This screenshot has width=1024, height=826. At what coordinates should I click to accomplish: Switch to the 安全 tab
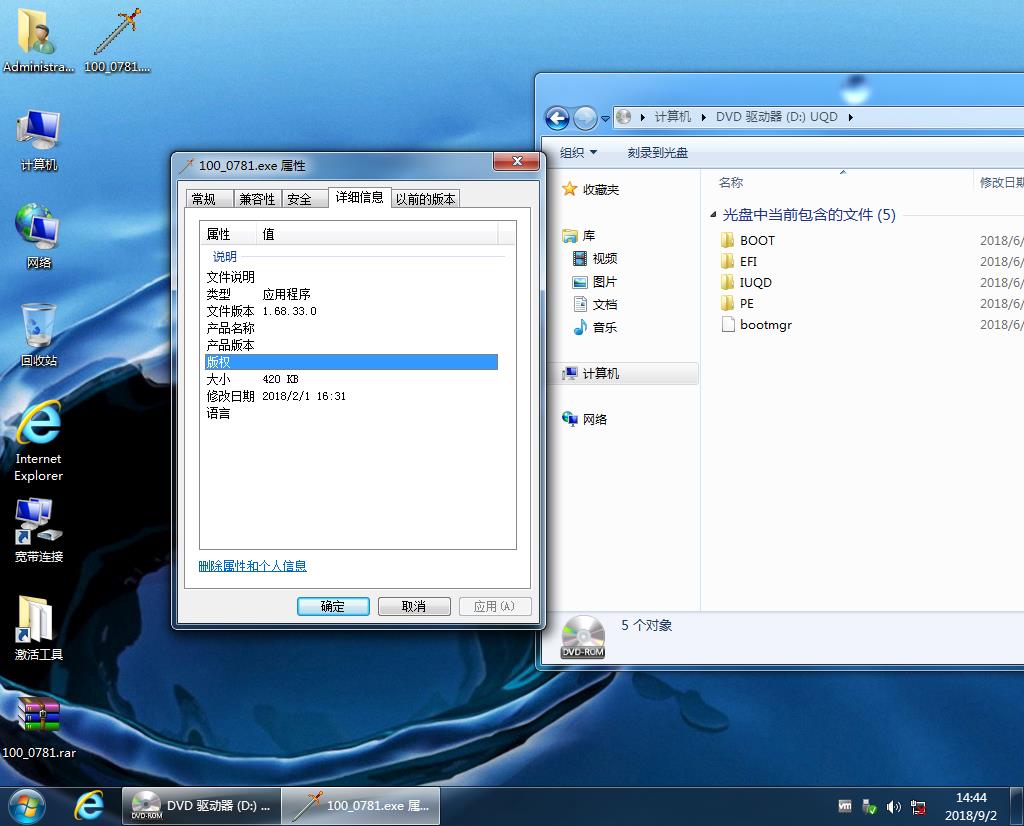304,199
